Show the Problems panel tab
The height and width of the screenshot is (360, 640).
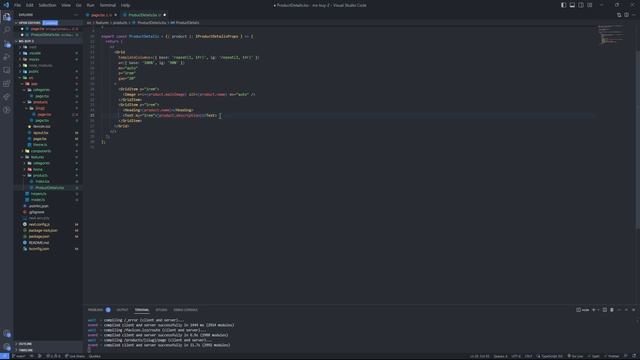(99, 310)
